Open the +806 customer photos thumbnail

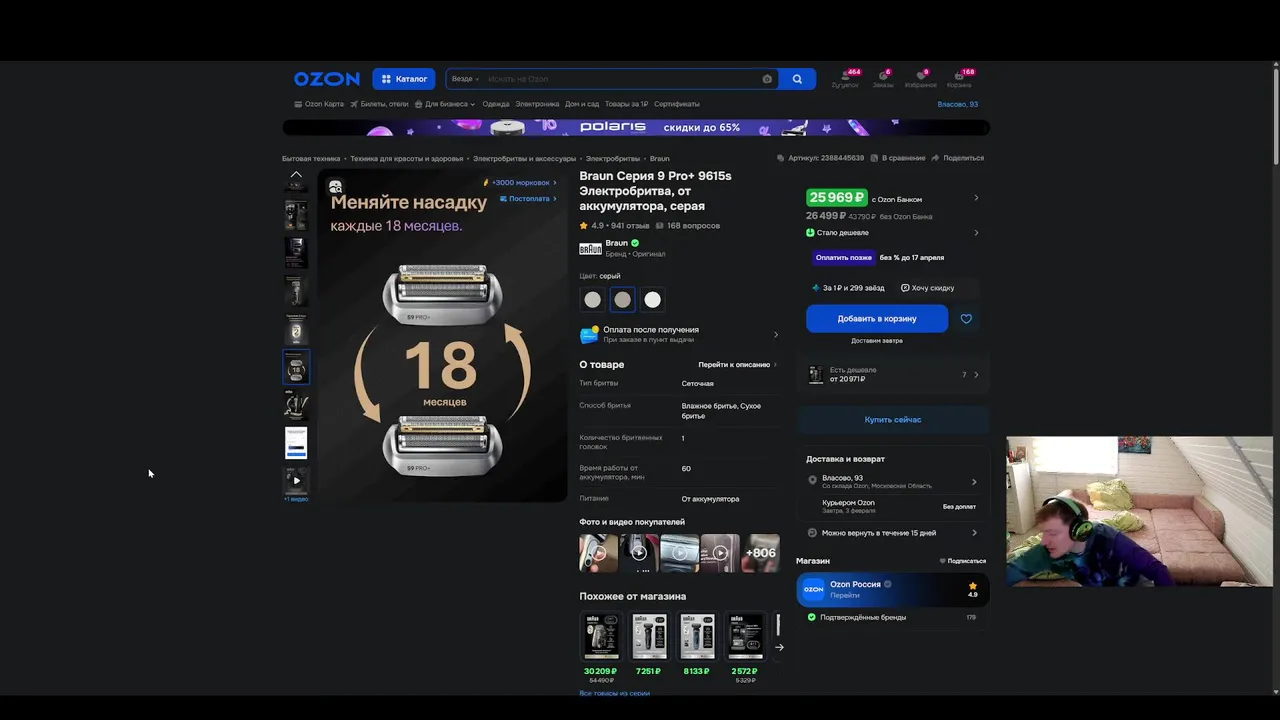point(761,553)
